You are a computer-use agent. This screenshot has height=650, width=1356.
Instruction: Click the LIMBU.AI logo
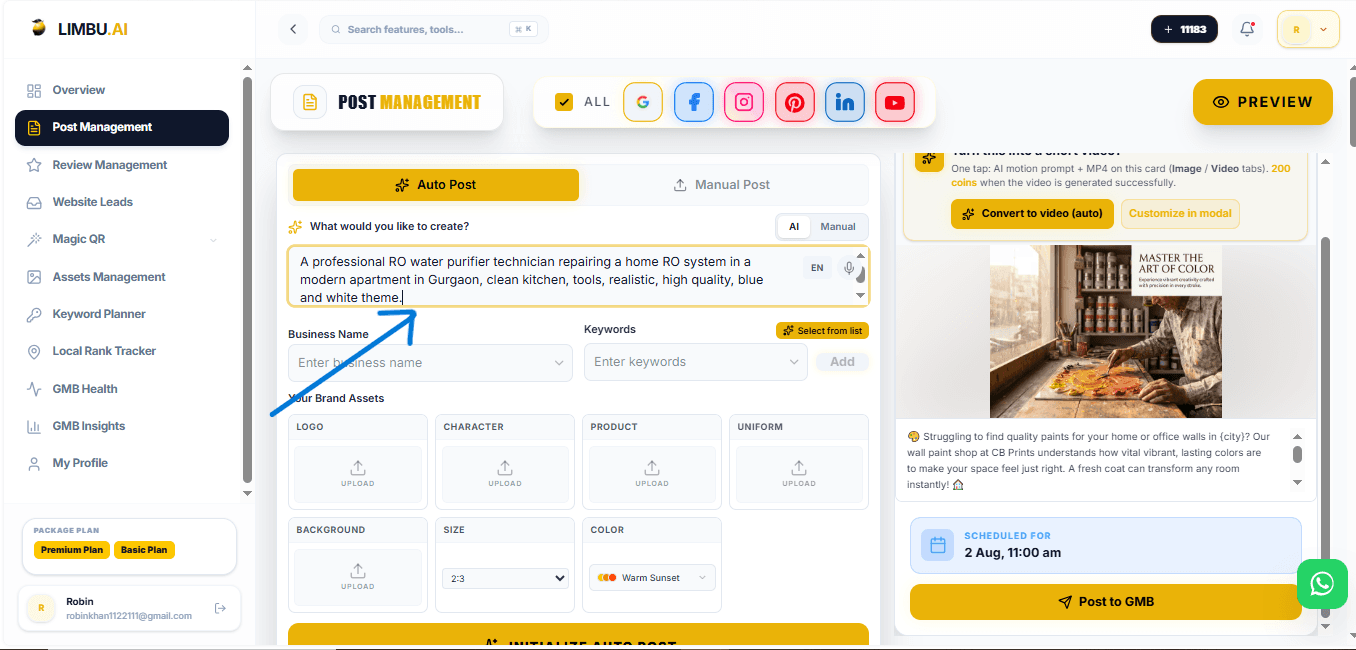[x=79, y=29]
